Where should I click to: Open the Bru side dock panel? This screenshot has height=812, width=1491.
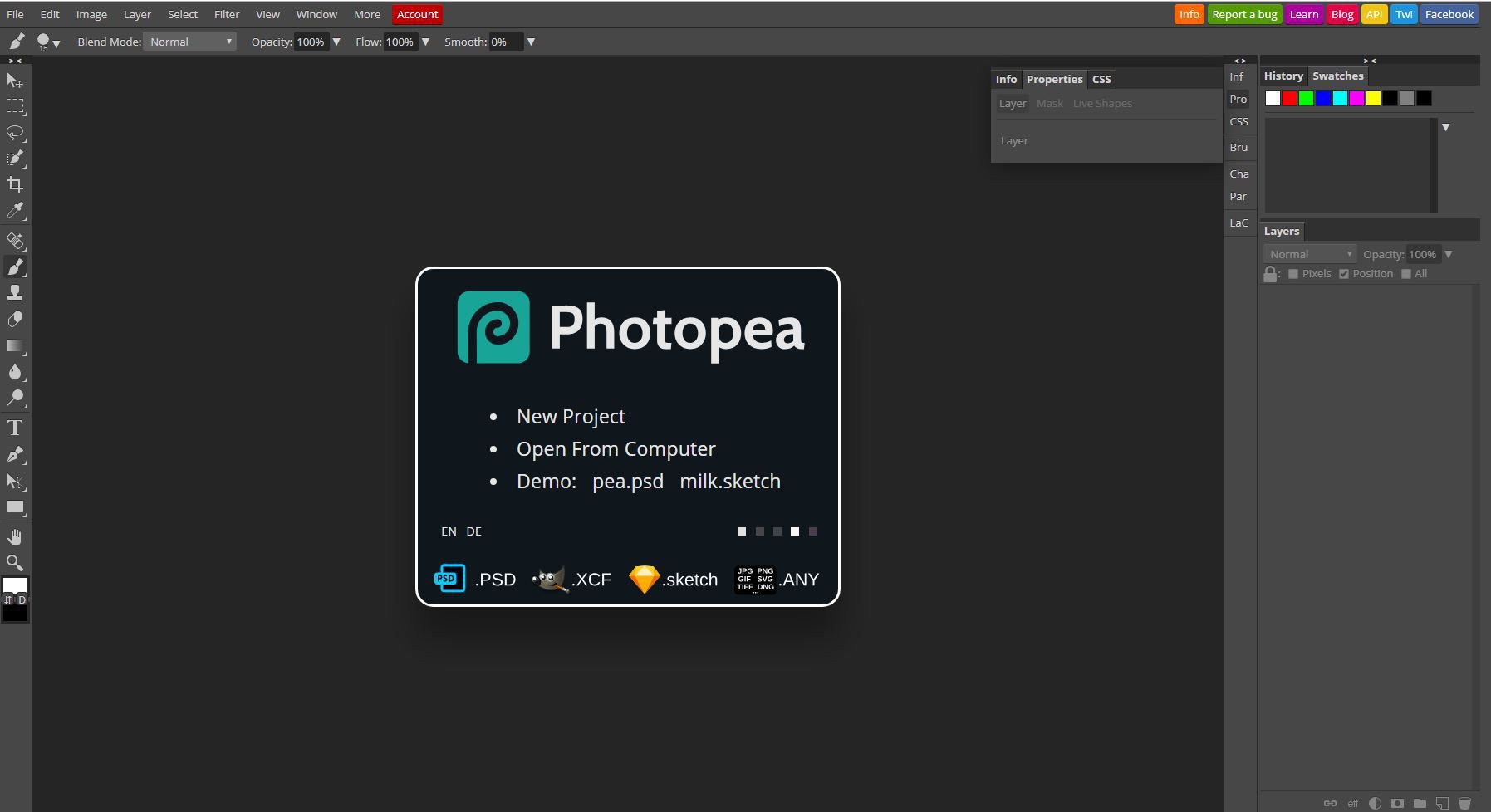[x=1238, y=147]
